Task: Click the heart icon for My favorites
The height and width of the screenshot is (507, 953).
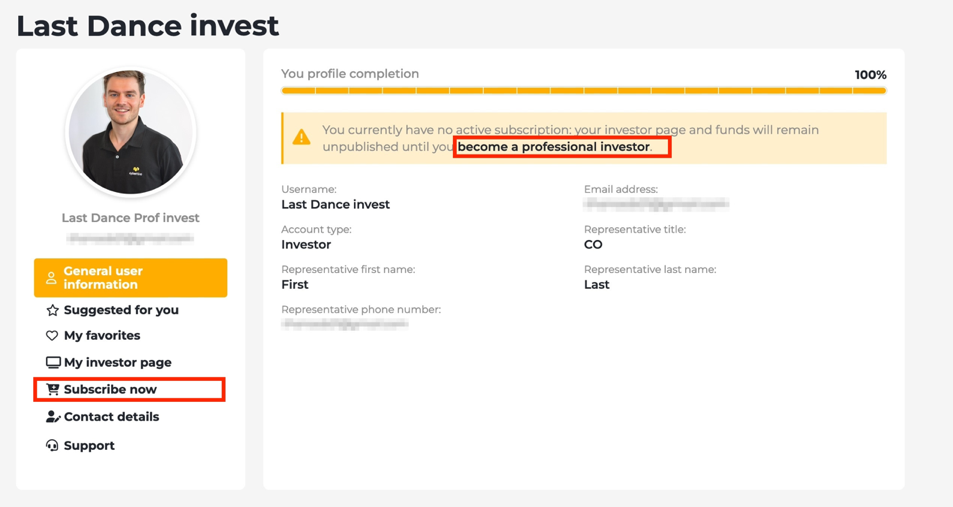Action: point(52,336)
